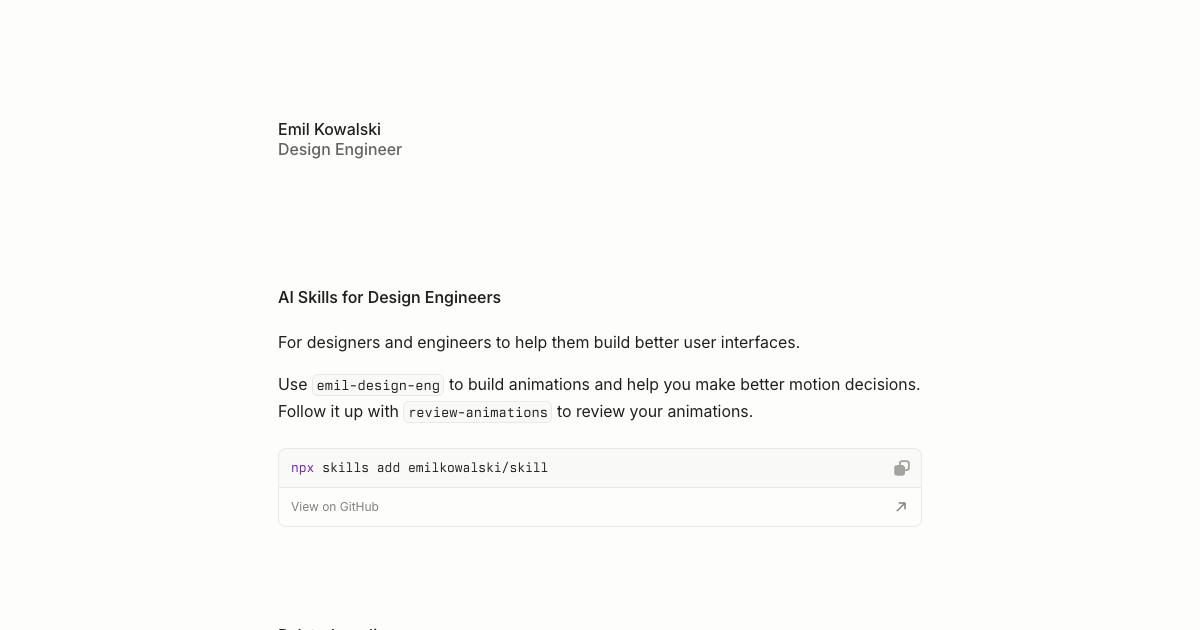Click the emil-design-eng inline code tag
This screenshot has width=1200, height=630.
[x=378, y=385]
